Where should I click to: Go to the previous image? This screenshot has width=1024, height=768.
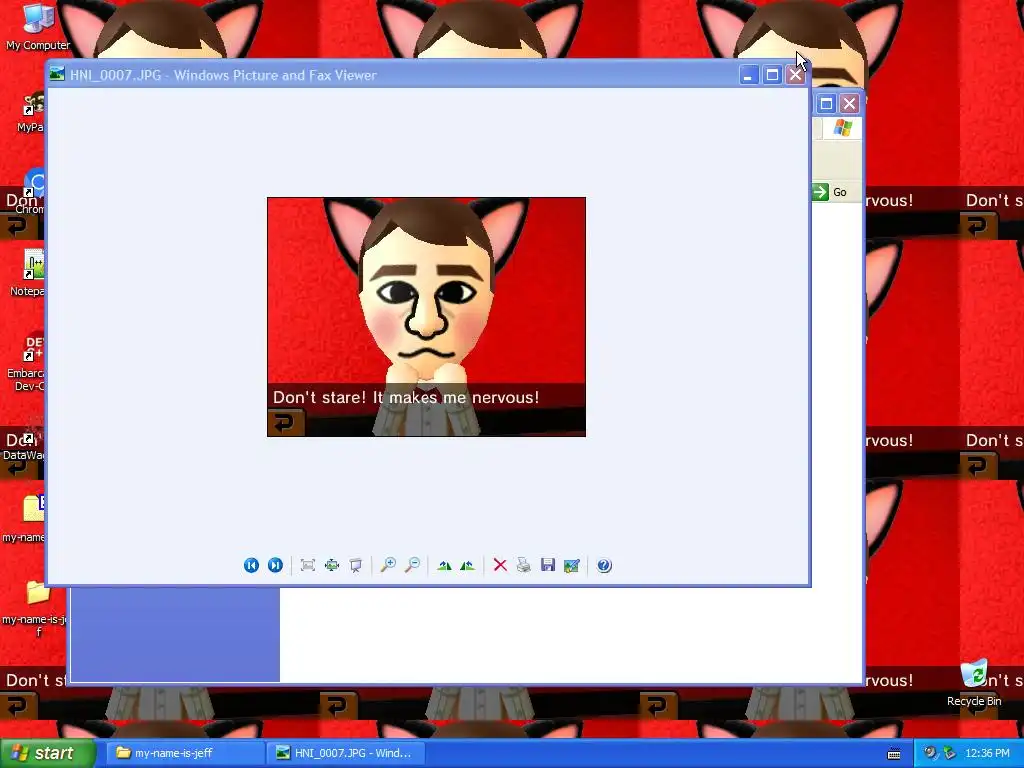click(251, 566)
